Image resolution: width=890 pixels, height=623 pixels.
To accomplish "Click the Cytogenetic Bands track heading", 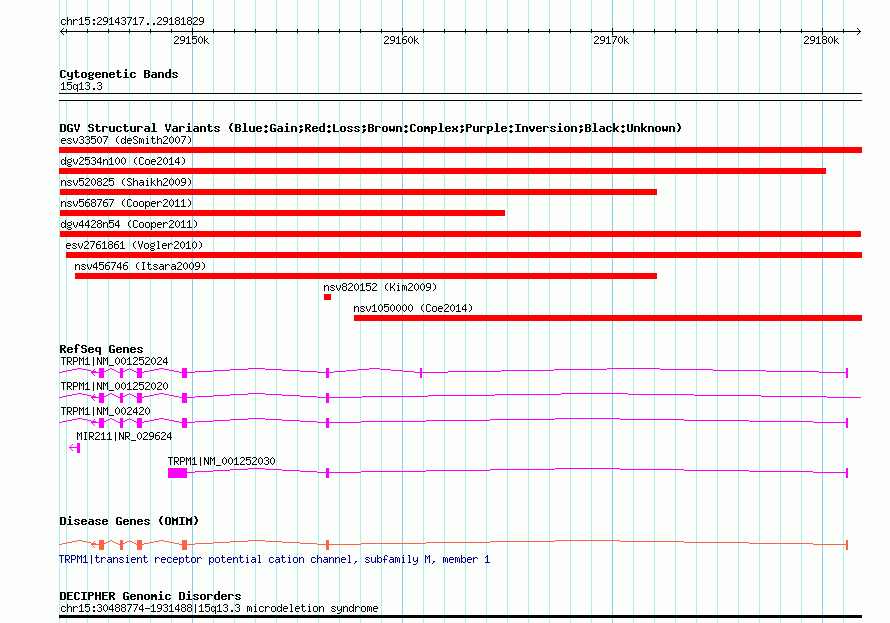I will coord(119,74).
